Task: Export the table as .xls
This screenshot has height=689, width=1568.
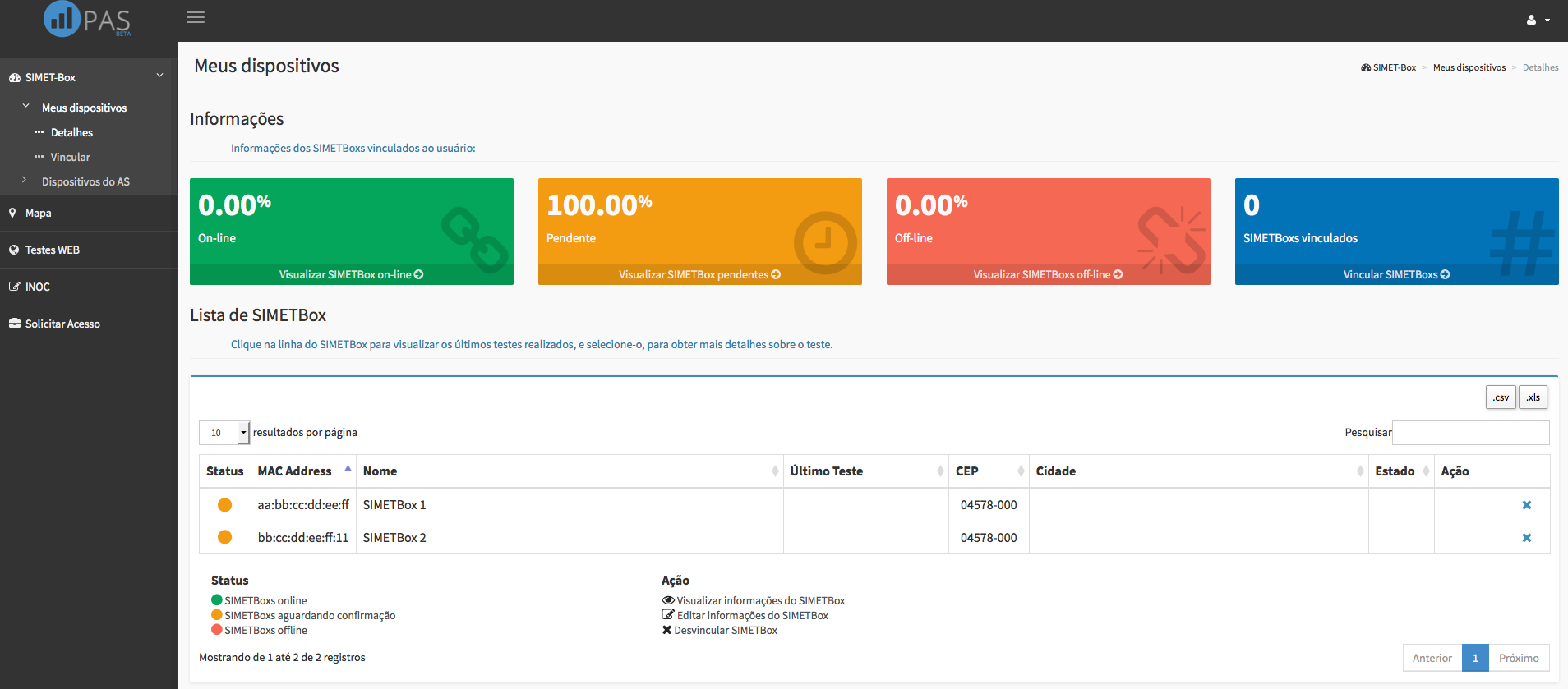Action: [1533, 397]
